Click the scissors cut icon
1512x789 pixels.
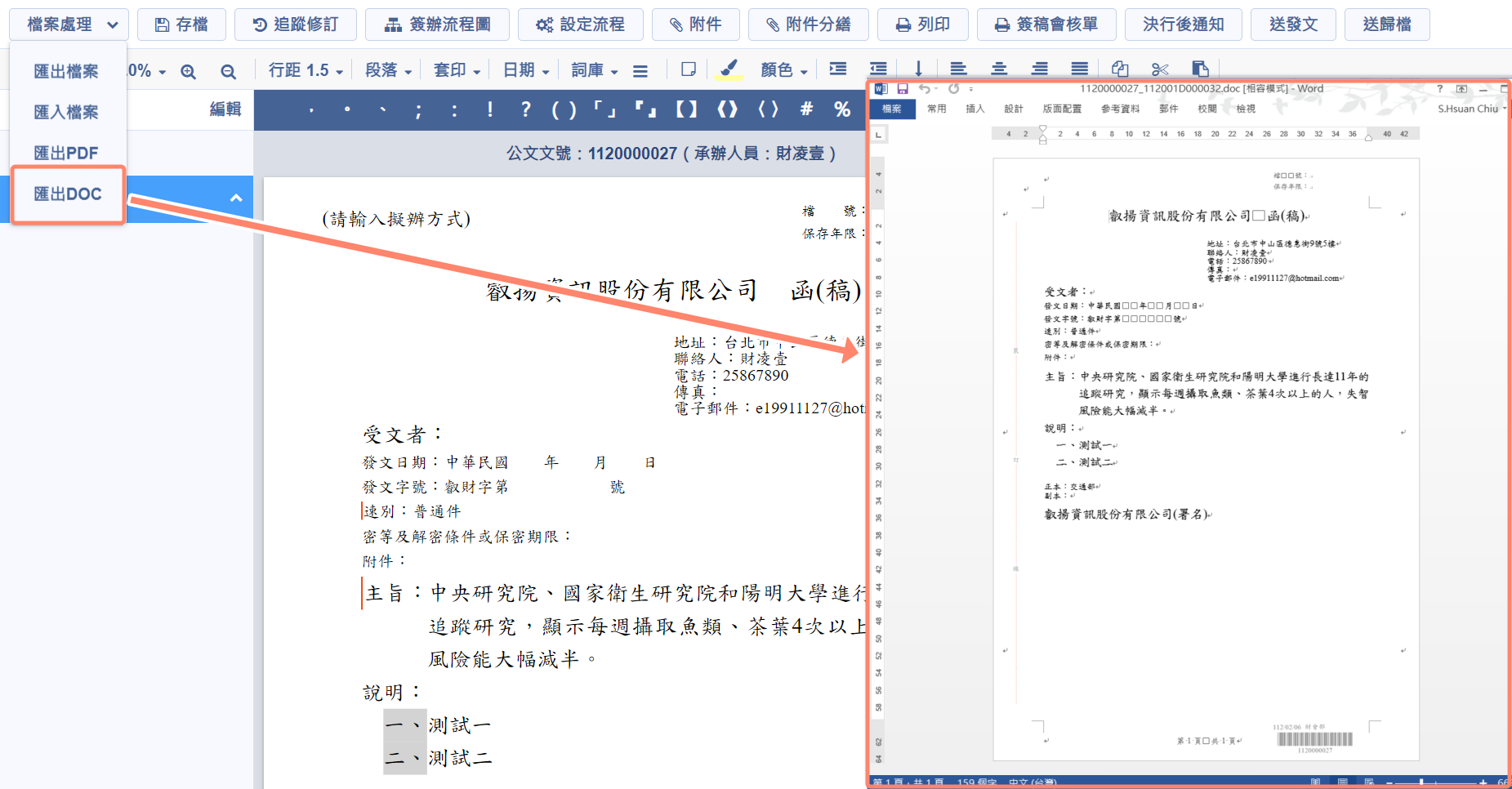[x=1160, y=69]
